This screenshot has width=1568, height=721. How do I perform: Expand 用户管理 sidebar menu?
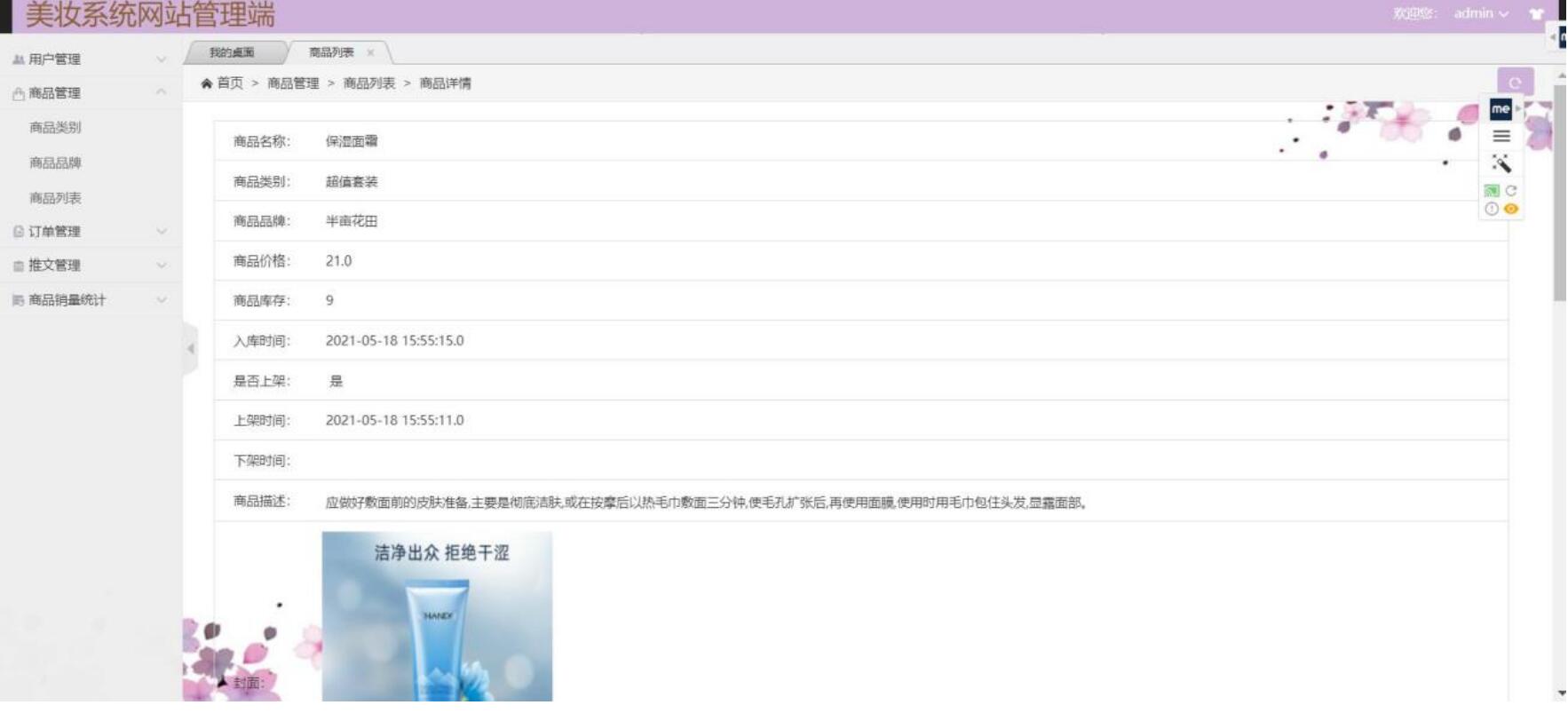pyautogui.click(x=91, y=59)
